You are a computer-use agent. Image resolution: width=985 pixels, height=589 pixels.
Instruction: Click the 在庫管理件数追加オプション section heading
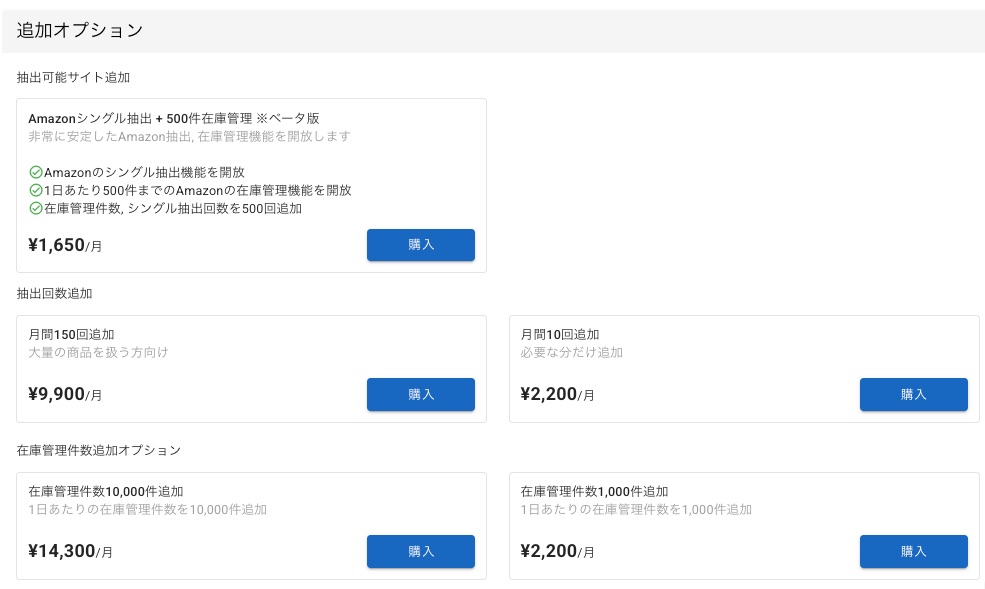pos(99,451)
